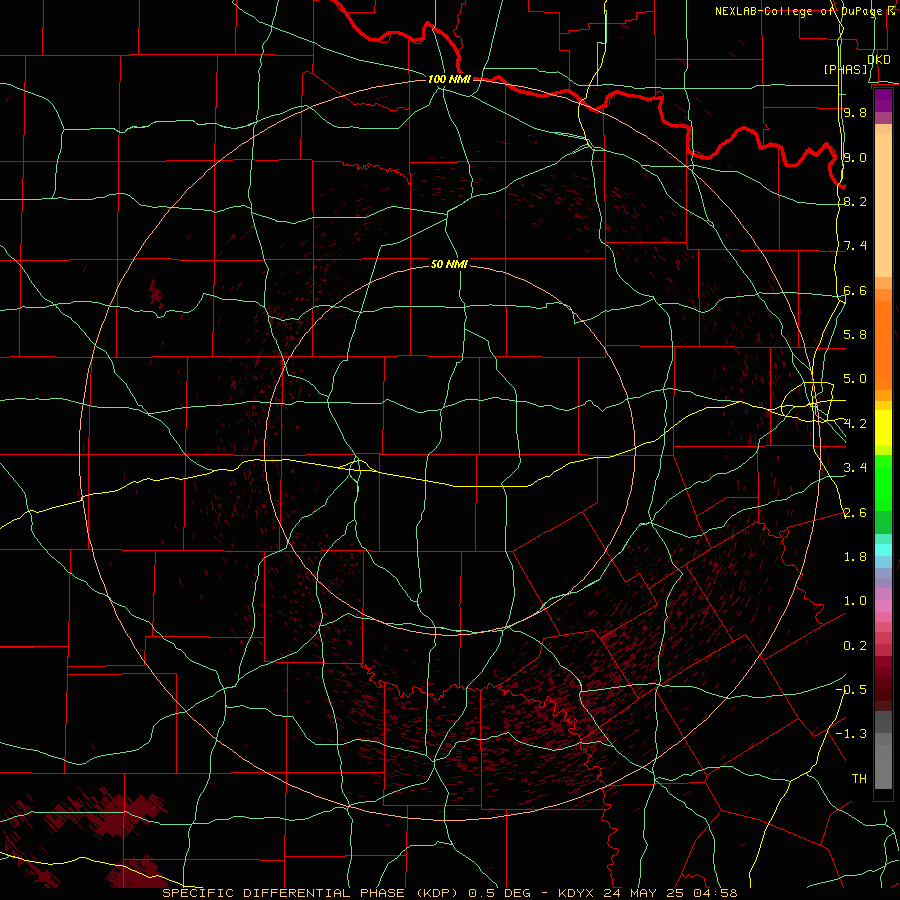This screenshot has height=900, width=900.
Task: Pick the yellow color bar segment
Action: pyautogui.click(x=883, y=428)
